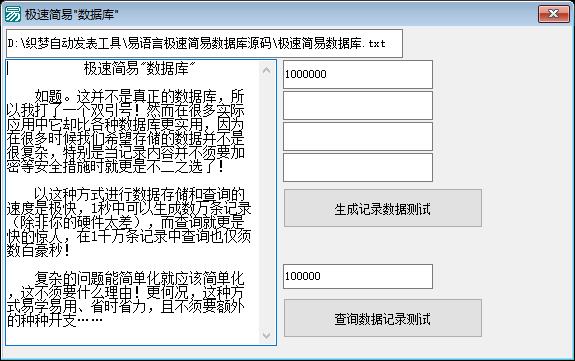The image size is (575, 361).
Task: Click the scroll down arrow of description box
Action: pyautogui.click(x=267, y=335)
